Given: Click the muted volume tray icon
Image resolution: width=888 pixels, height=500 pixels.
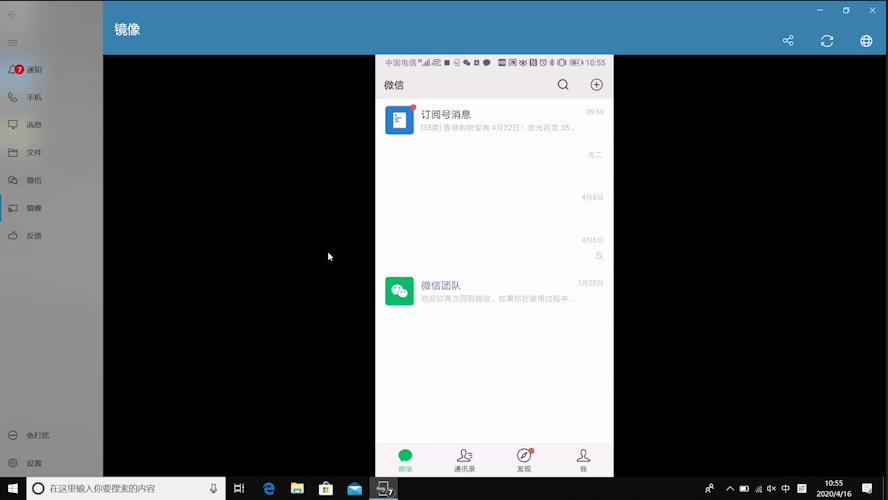Looking at the screenshot, I should click(771, 488).
